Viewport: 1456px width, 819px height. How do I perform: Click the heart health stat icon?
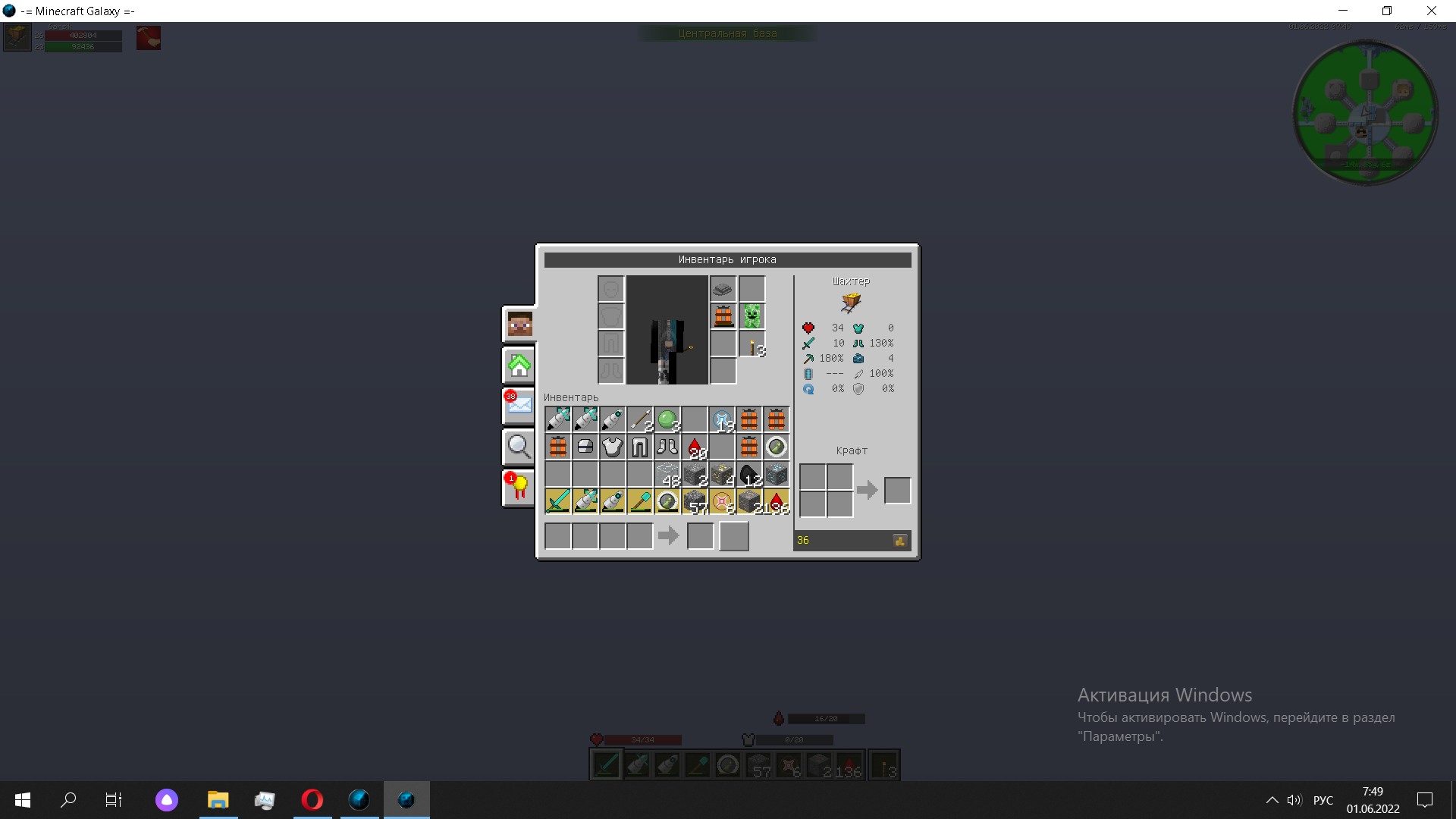click(x=808, y=328)
